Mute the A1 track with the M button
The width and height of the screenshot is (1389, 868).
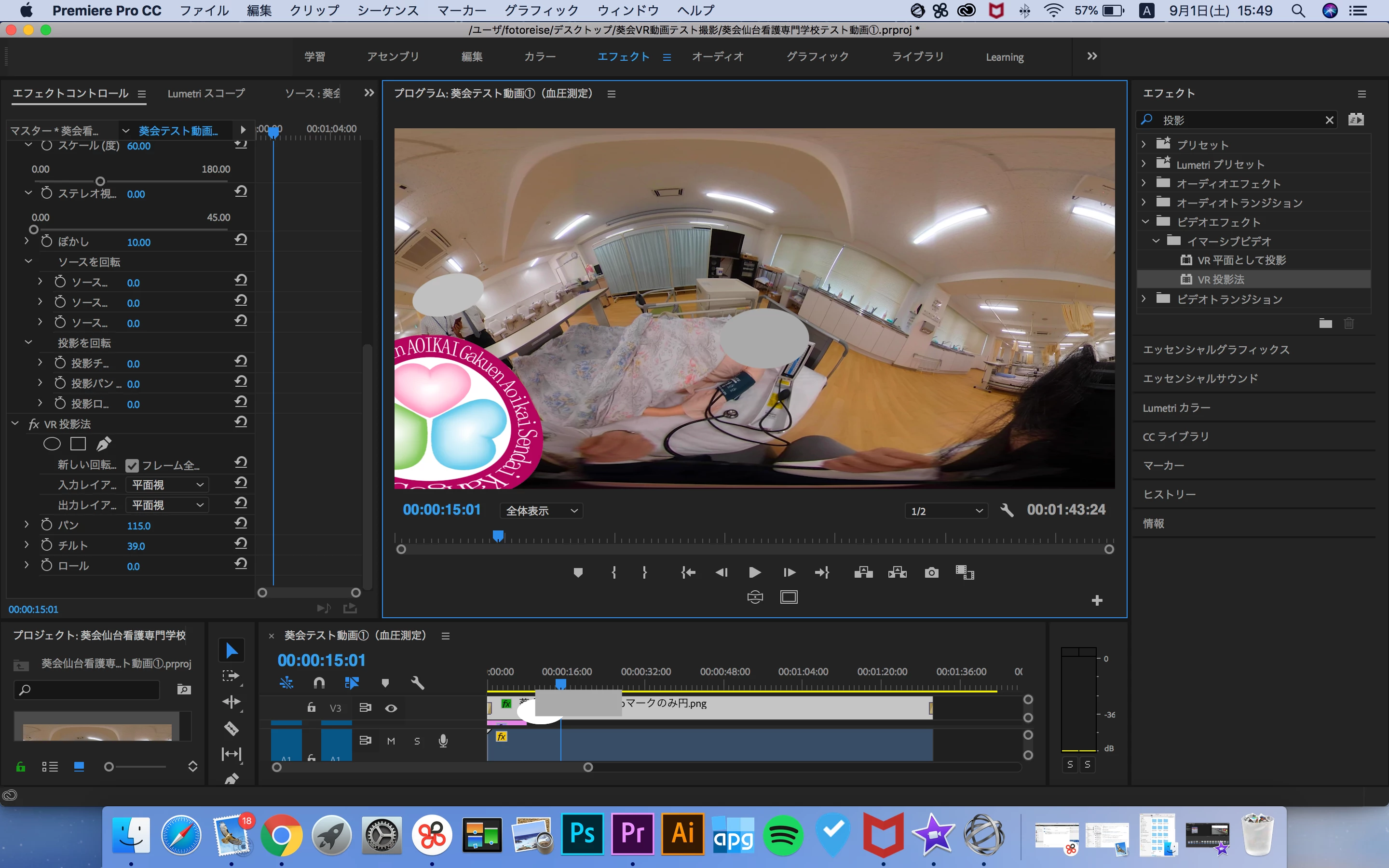[391, 741]
